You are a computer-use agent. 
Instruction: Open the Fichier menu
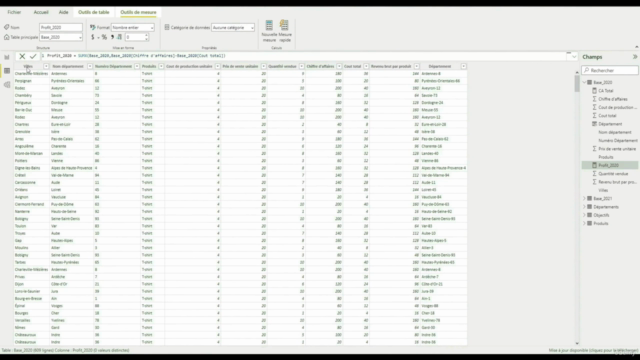pos(14,12)
